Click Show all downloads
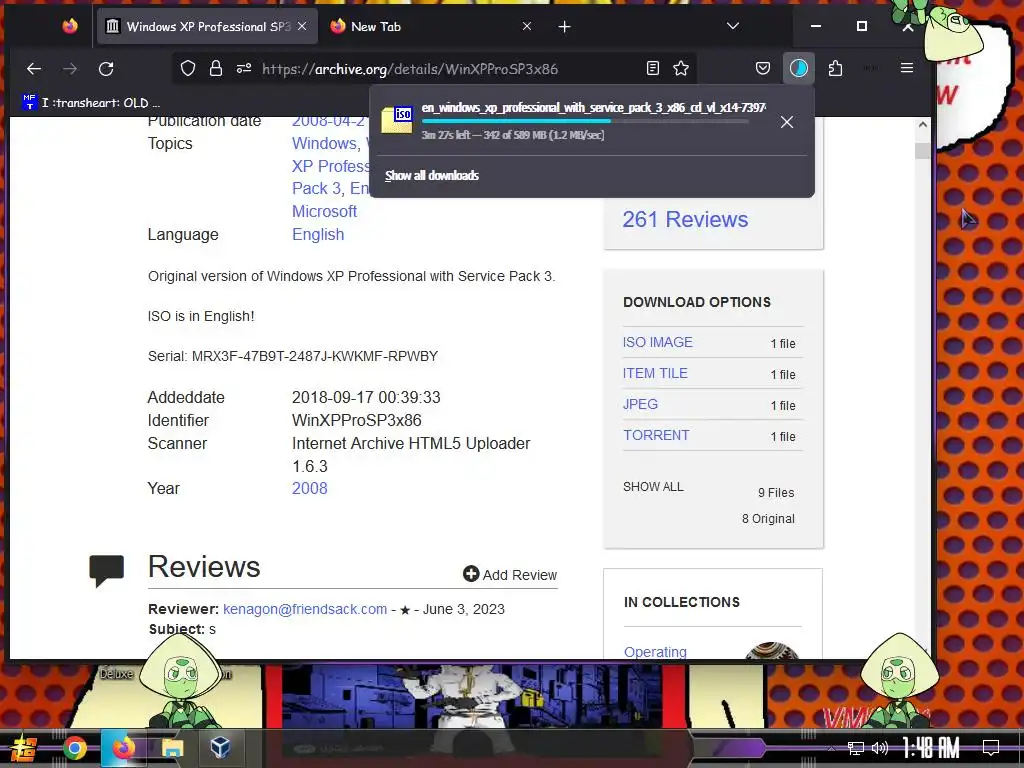Viewport: 1024px width, 768px height. (x=432, y=175)
